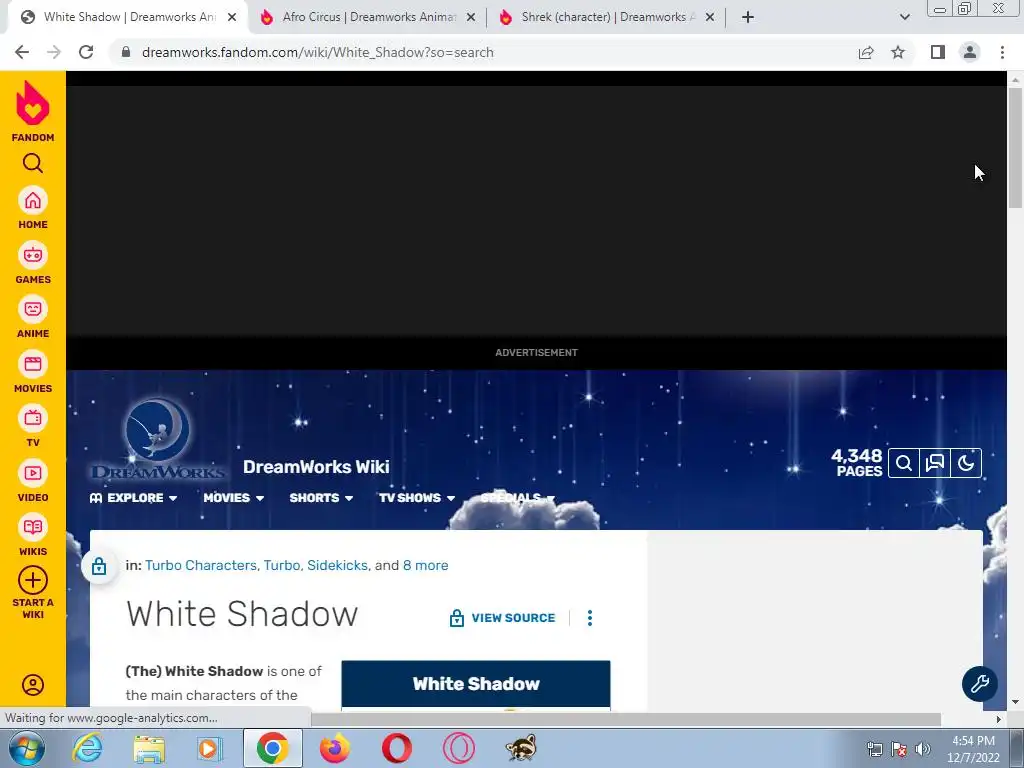This screenshot has width=1024, height=768.
Task: Launch Internet Explorer from taskbar
Action: pos(88,748)
